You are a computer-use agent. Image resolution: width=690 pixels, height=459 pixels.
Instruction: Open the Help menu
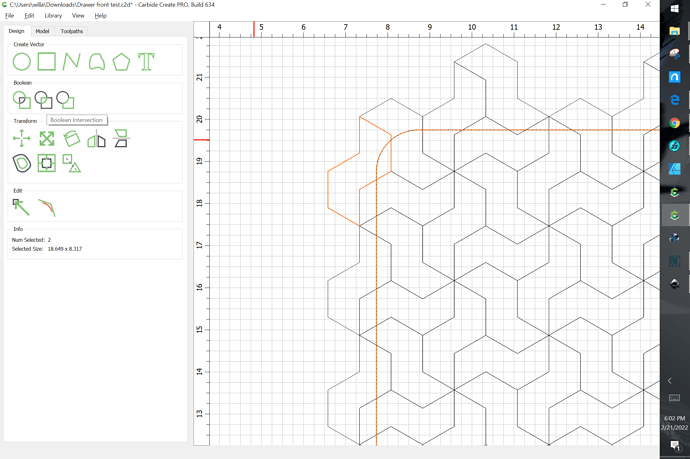(100, 15)
